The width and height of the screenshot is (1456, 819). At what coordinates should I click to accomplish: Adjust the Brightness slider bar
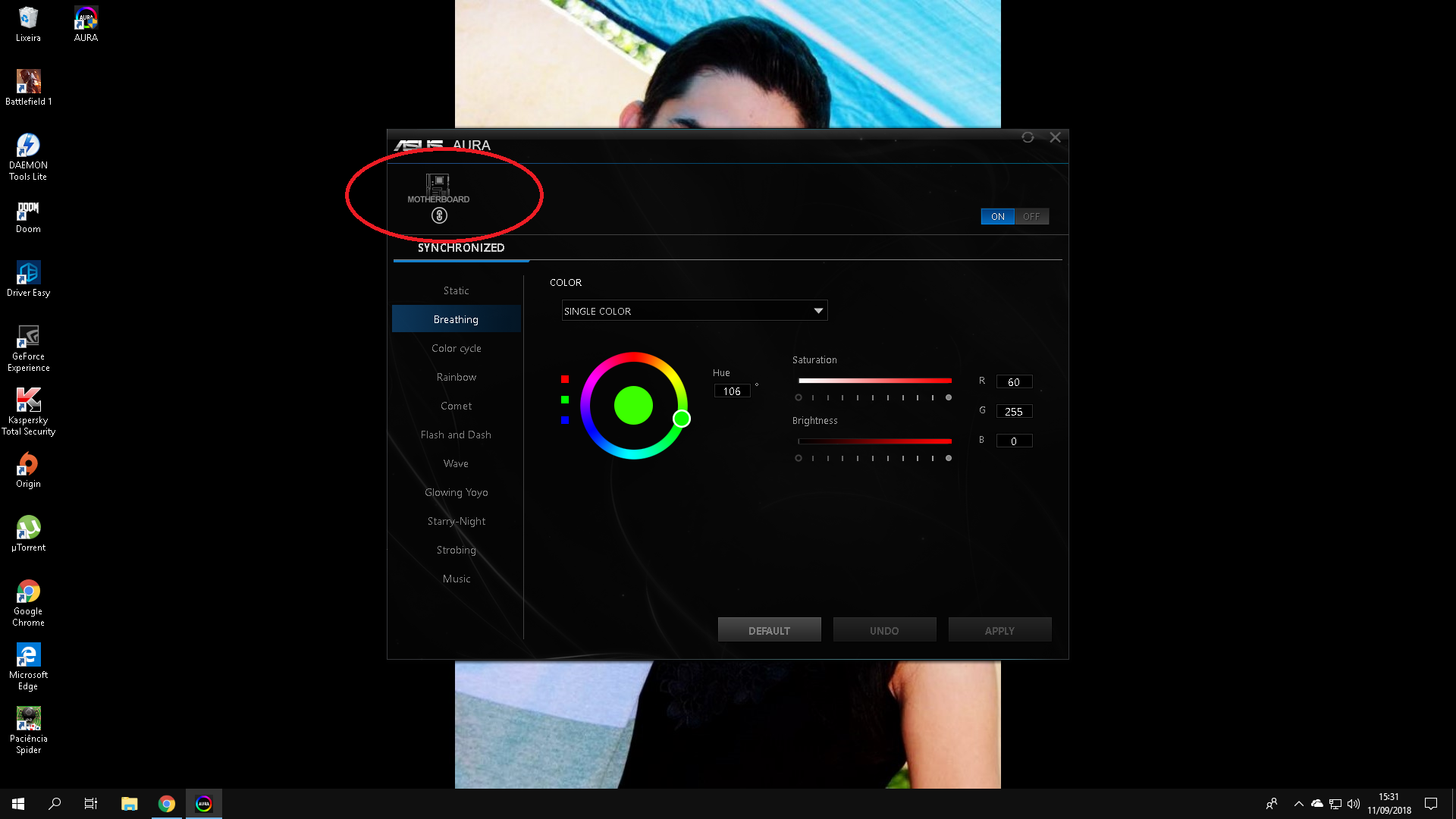pos(874,441)
